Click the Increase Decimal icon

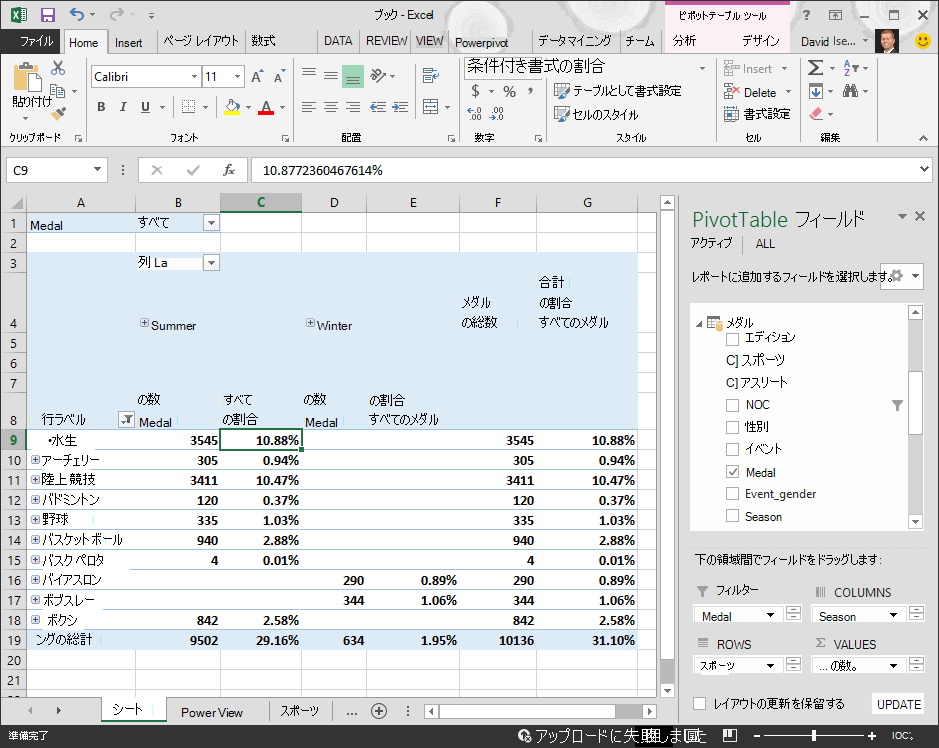474,113
